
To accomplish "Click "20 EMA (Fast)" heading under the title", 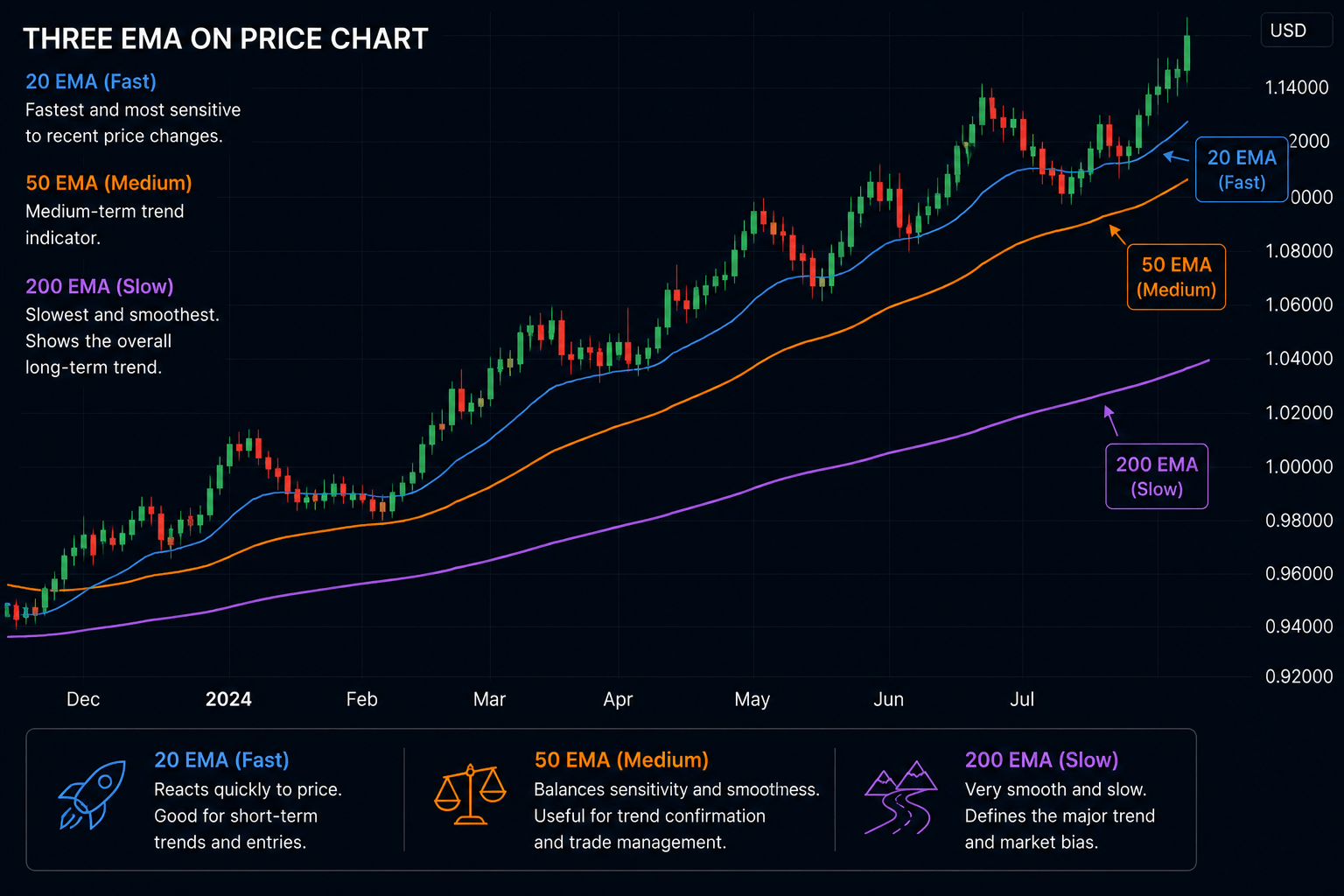I will pyautogui.click(x=91, y=81).
